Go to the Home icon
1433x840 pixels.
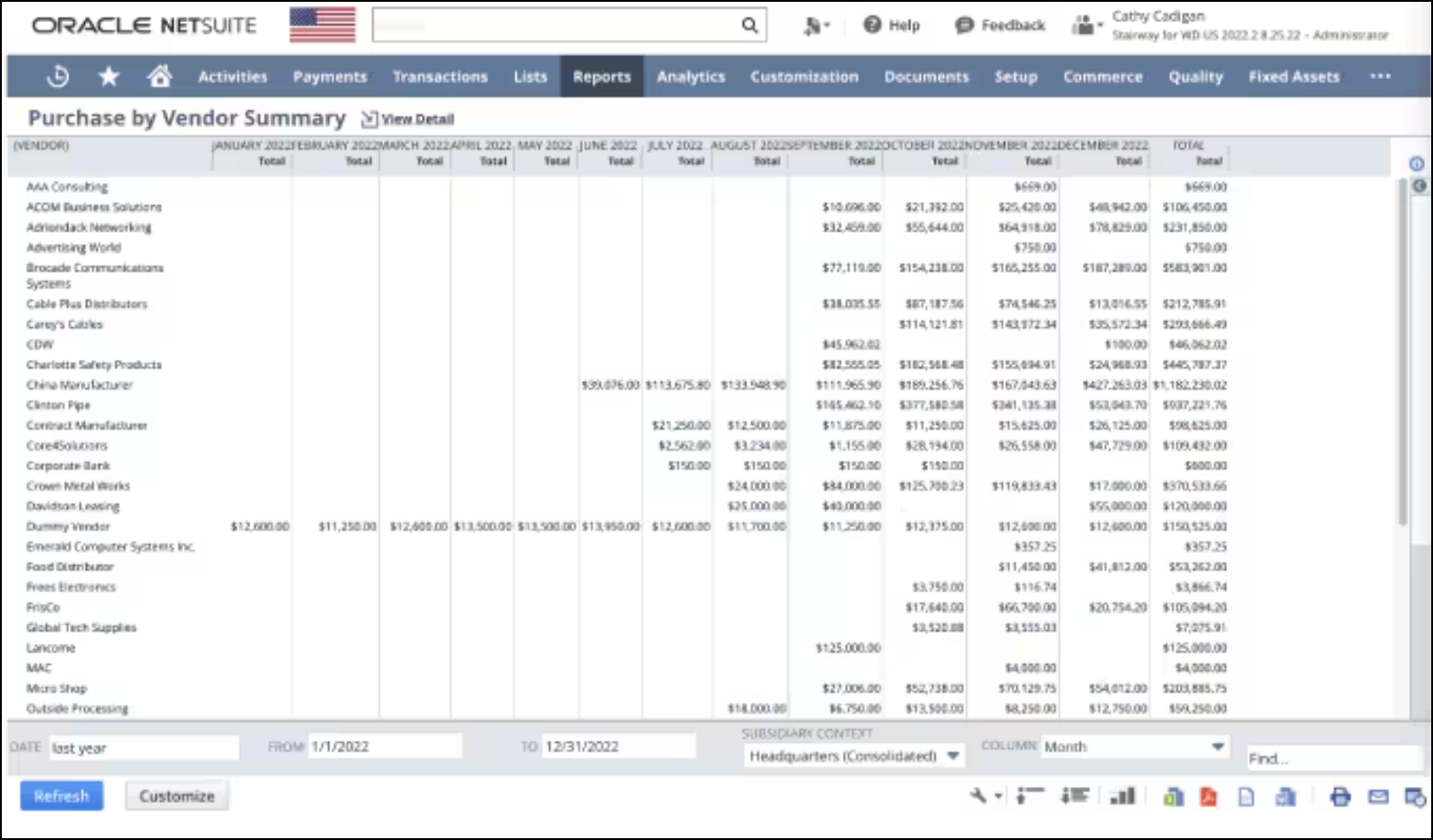(159, 77)
